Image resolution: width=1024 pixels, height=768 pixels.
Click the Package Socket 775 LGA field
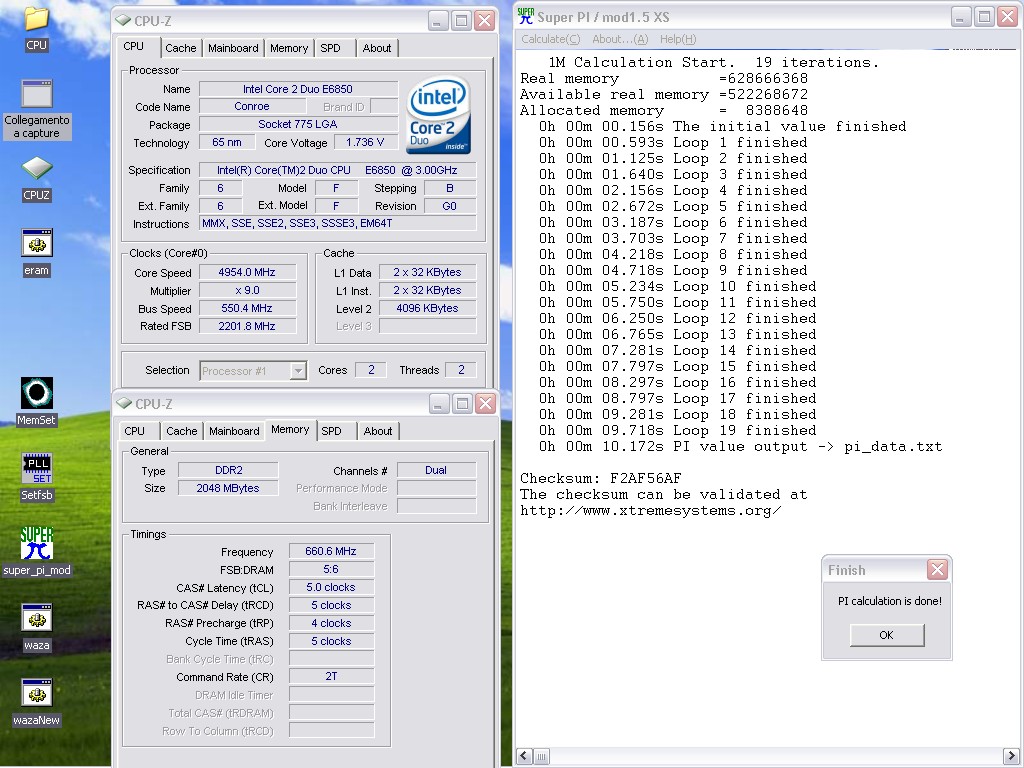tap(298, 124)
